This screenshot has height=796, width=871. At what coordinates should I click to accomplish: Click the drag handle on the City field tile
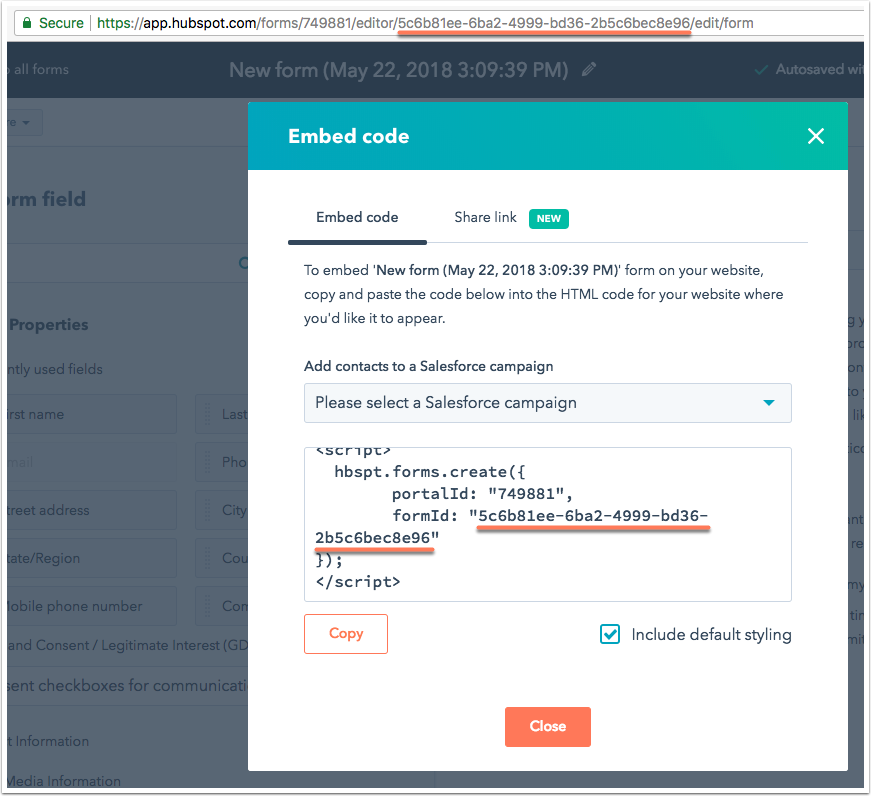tap(208, 510)
